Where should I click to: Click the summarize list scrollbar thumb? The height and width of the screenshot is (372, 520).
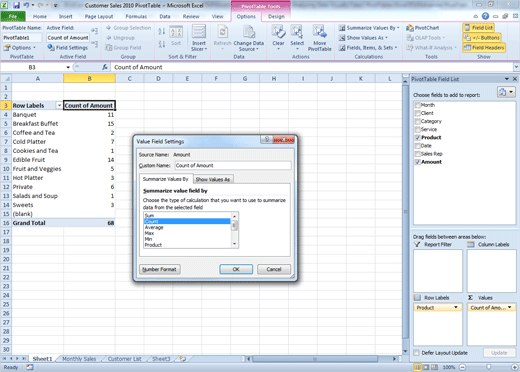234,226
